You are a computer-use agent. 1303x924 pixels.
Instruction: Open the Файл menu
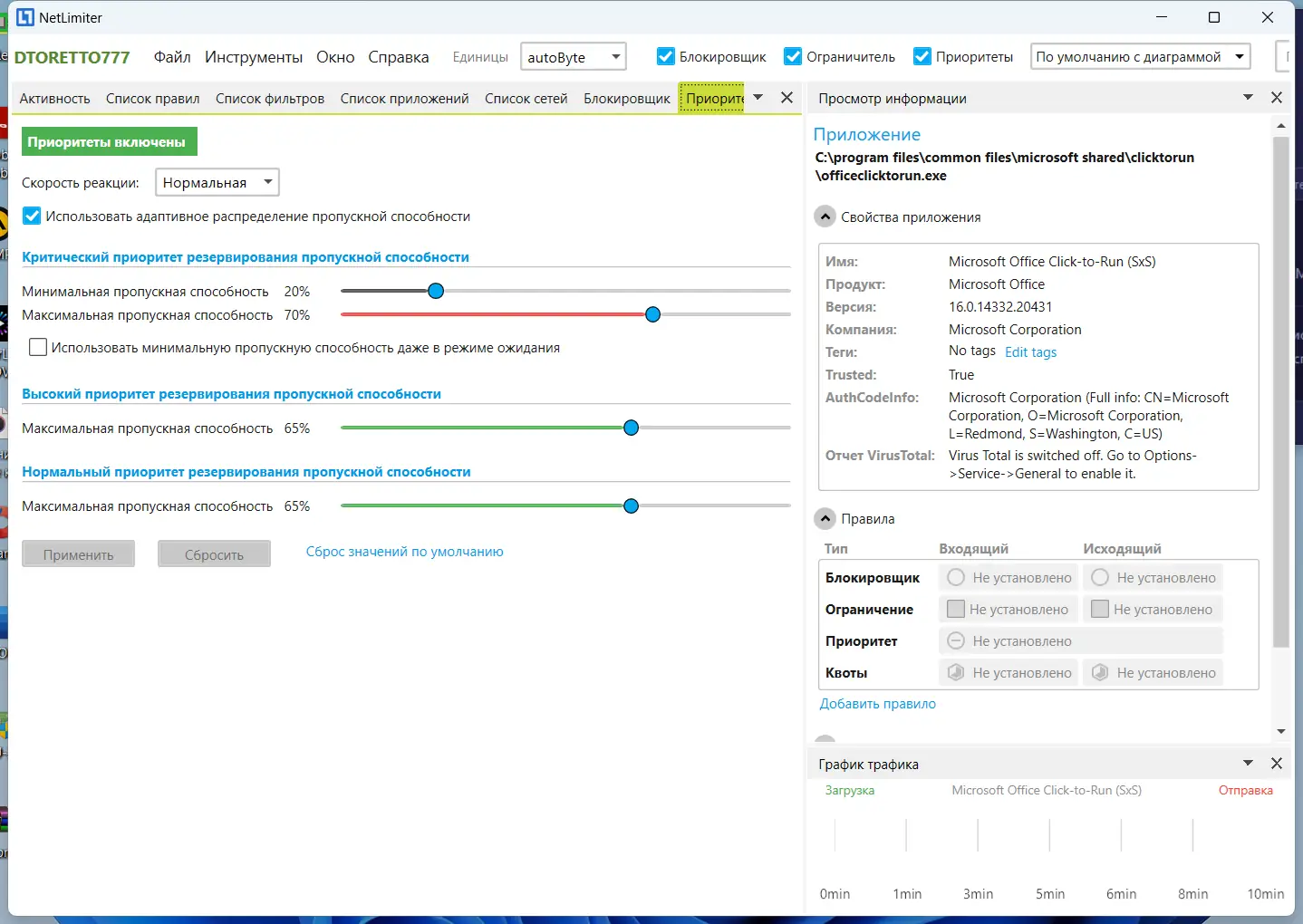[172, 57]
